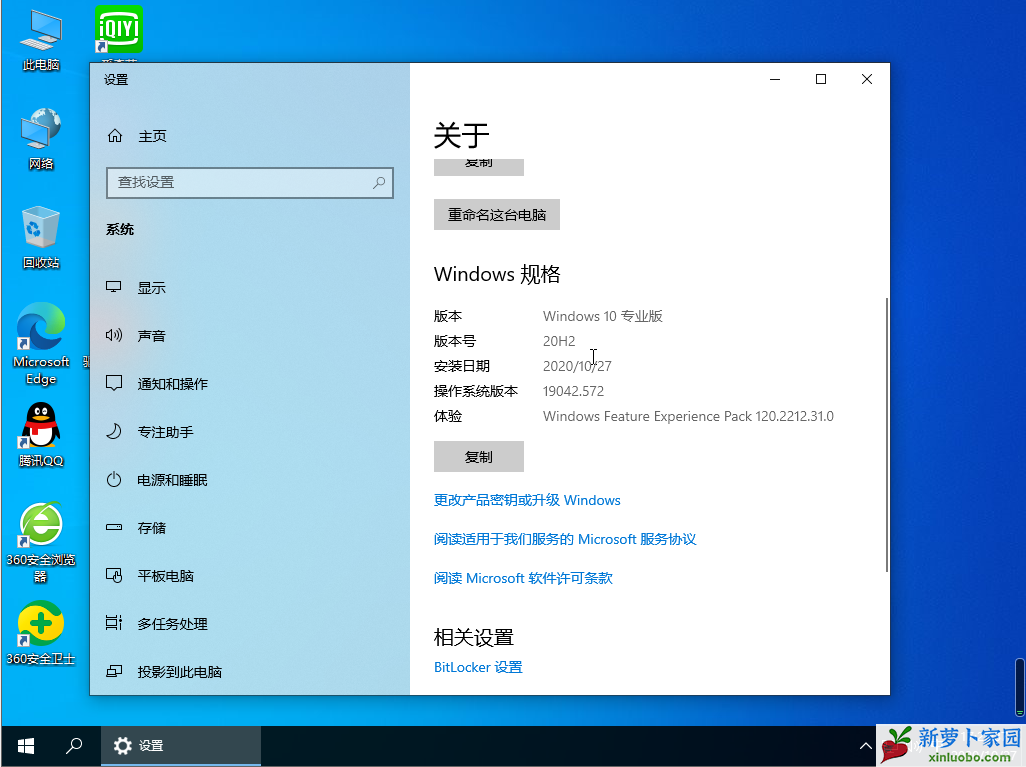Maximize the 设置 window
The height and width of the screenshot is (767, 1026).
pyautogui.click(x=821, y=79)
